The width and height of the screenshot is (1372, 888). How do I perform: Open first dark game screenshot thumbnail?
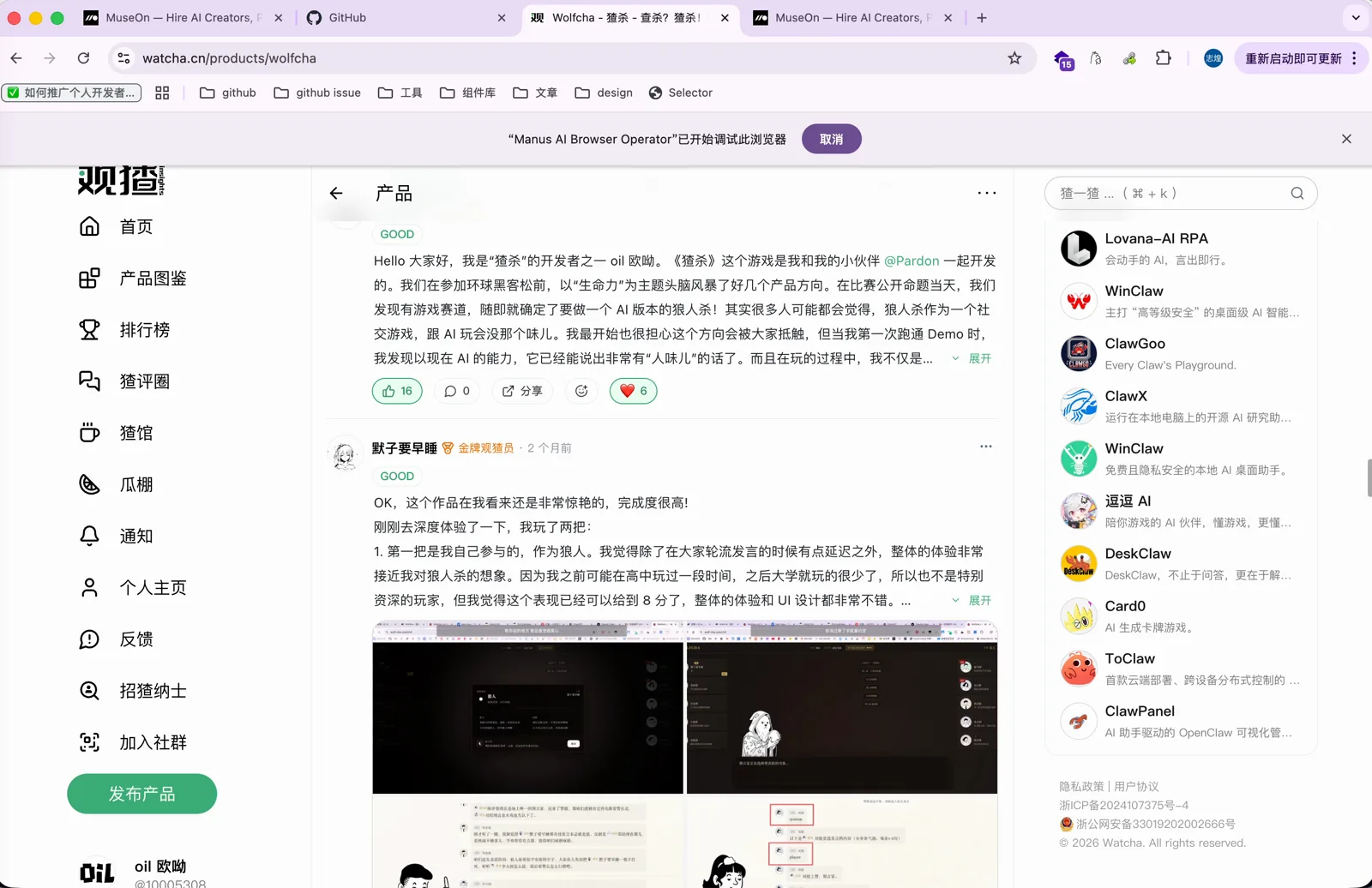tap(527, 708)
